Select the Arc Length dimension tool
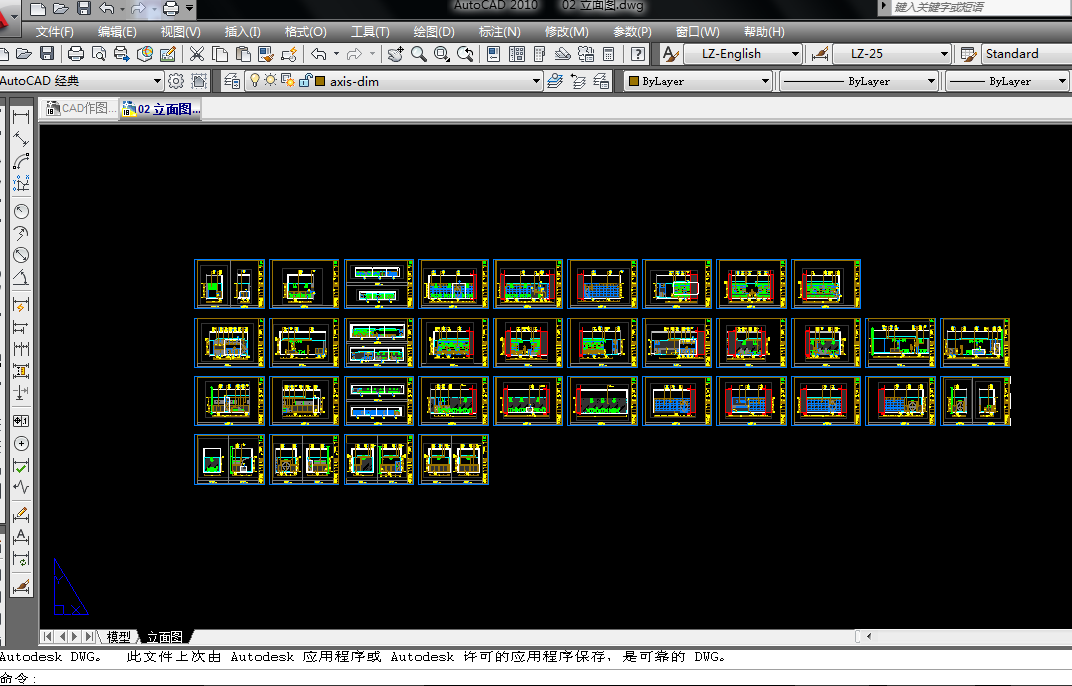This screenshot has height=686, width=1072. [21, 161]
